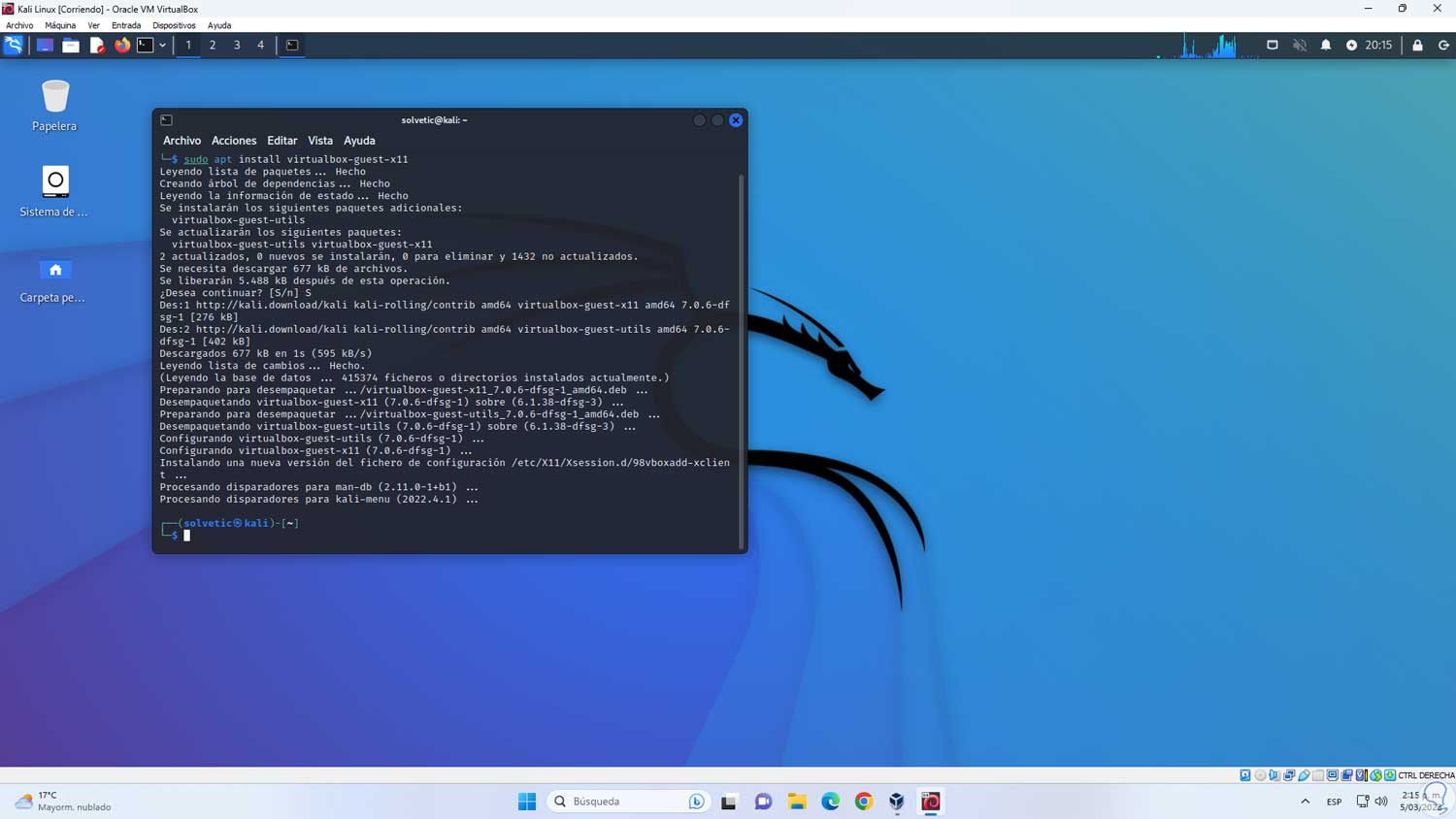
Task: Open terminal emulator launcher in Kali panel
Action: click(145, 45)
